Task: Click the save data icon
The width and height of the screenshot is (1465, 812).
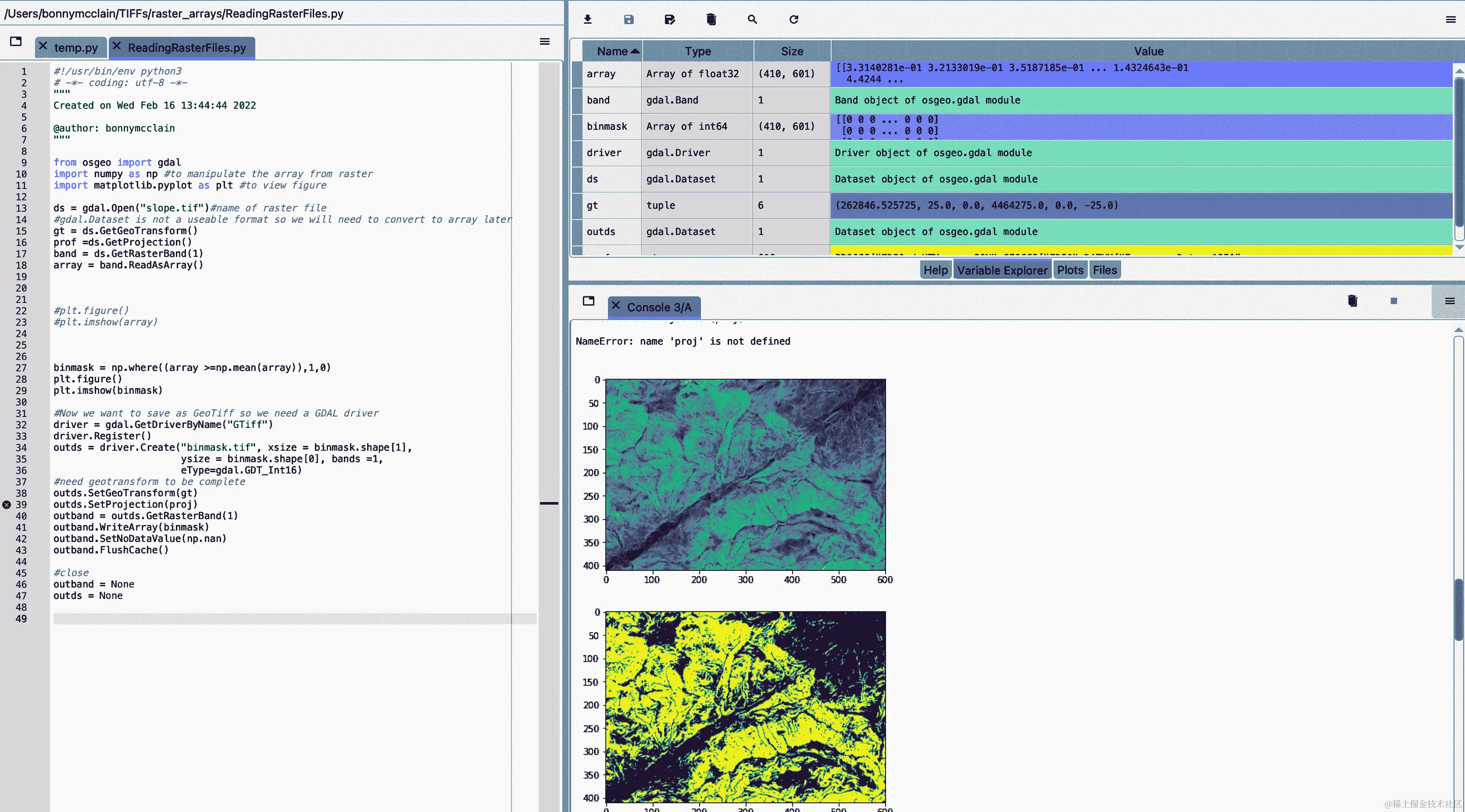Action: (628, 19)
